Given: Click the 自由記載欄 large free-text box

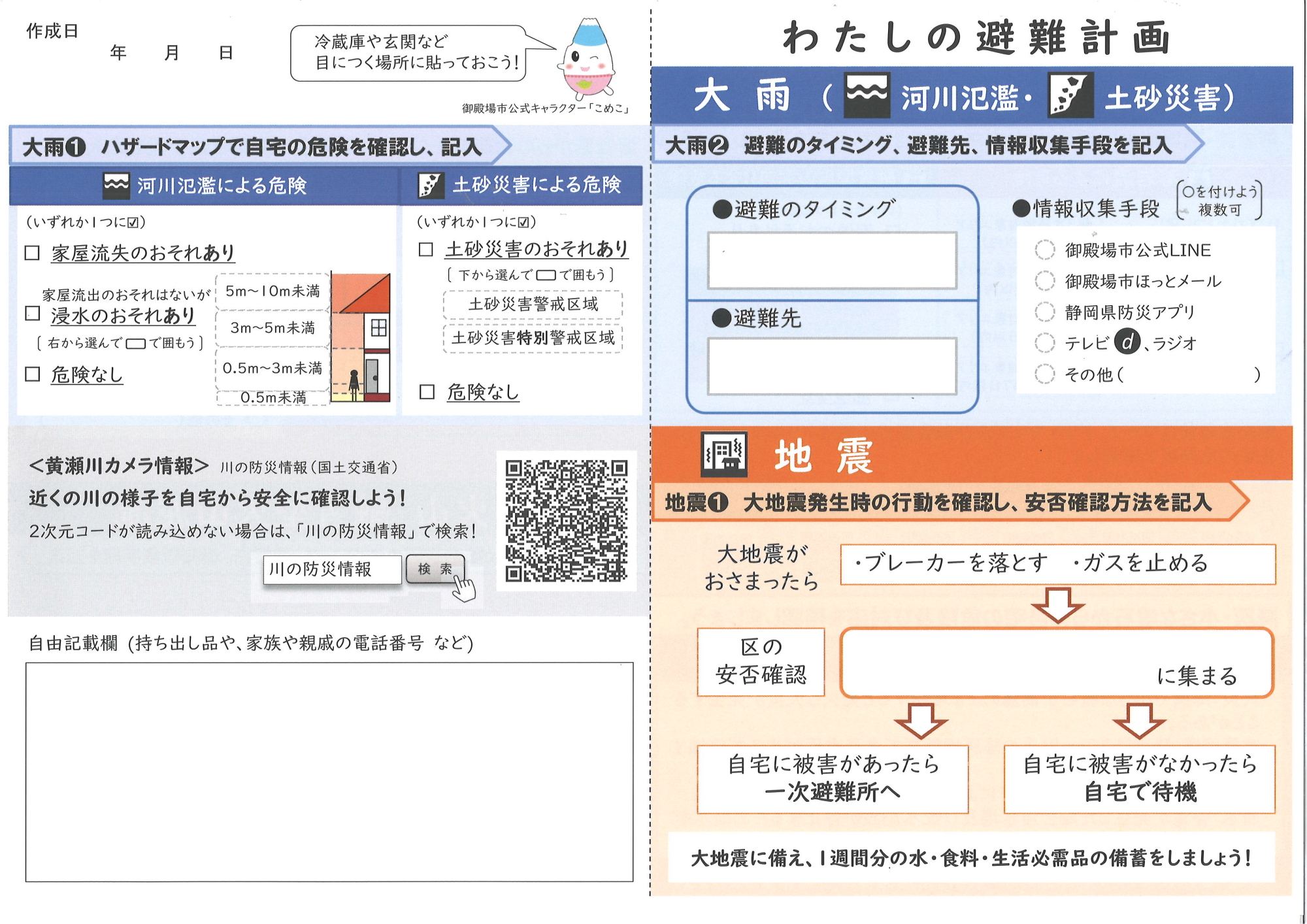Looking at the screenshot, I should (x=329, y=772).
